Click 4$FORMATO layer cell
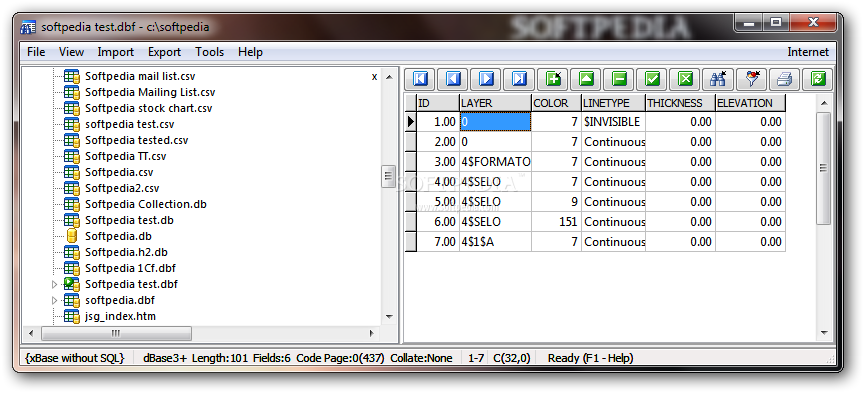 tap(495, 162)
